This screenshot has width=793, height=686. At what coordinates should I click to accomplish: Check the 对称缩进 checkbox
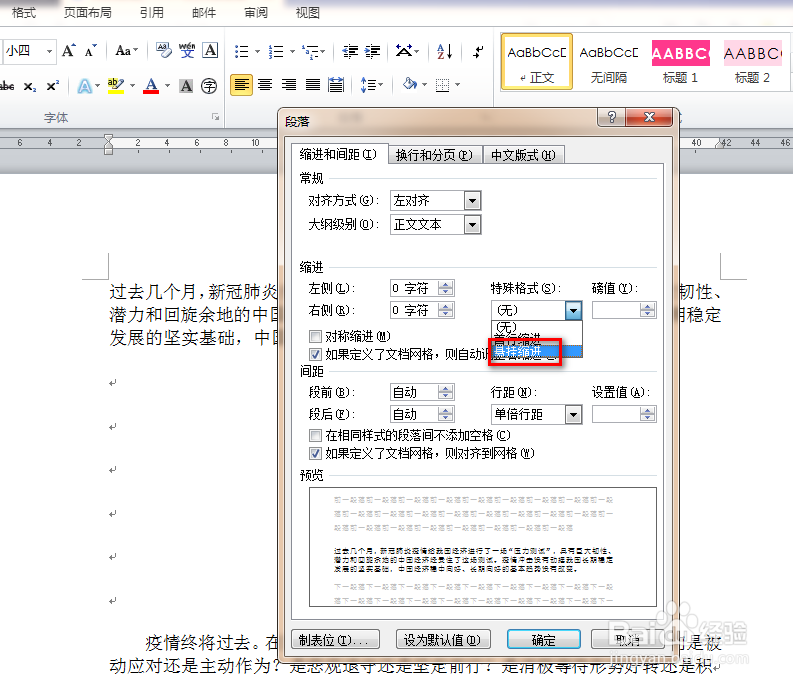coord(315,336)
